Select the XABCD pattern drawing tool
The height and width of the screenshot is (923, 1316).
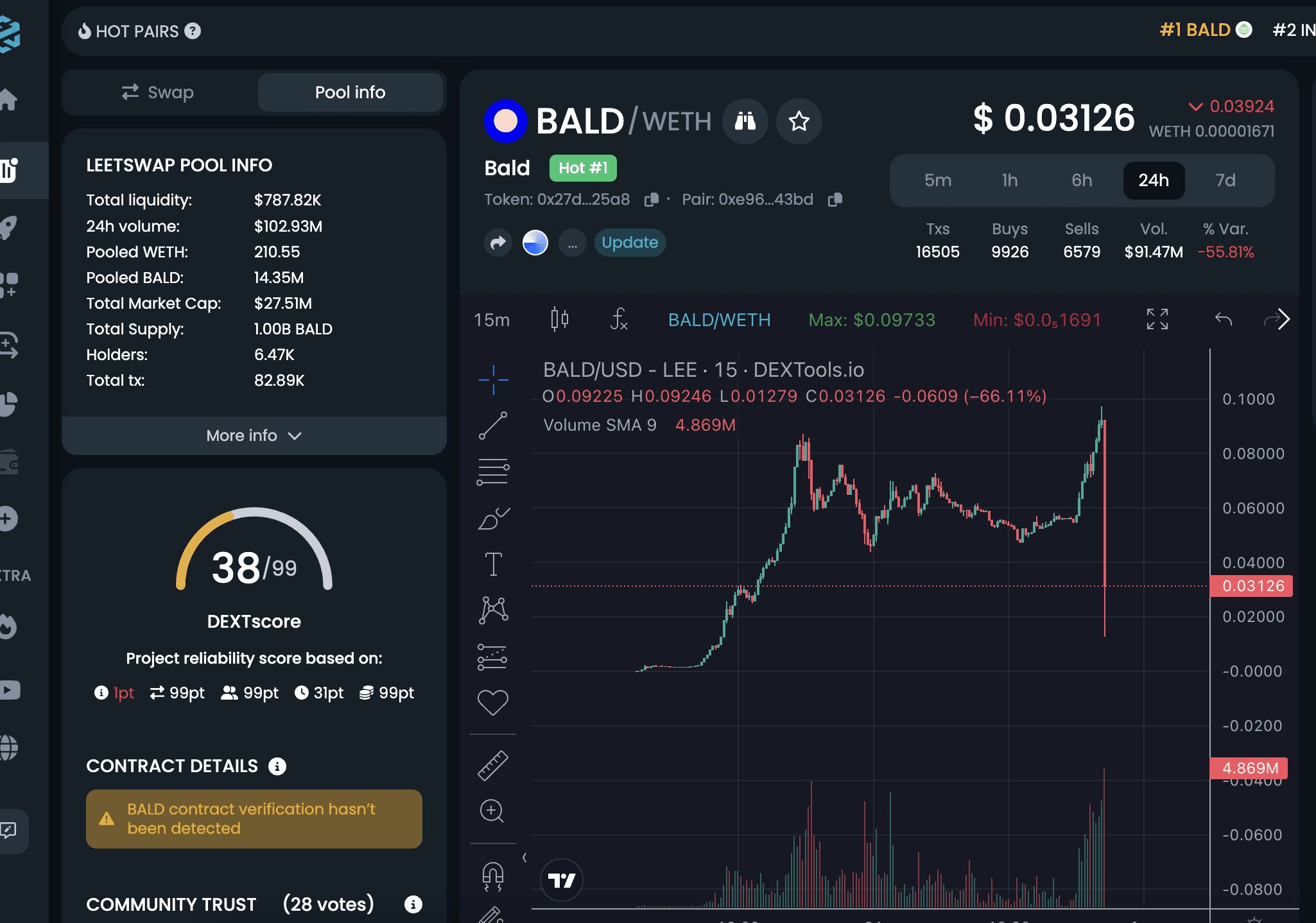click(492, 608)
